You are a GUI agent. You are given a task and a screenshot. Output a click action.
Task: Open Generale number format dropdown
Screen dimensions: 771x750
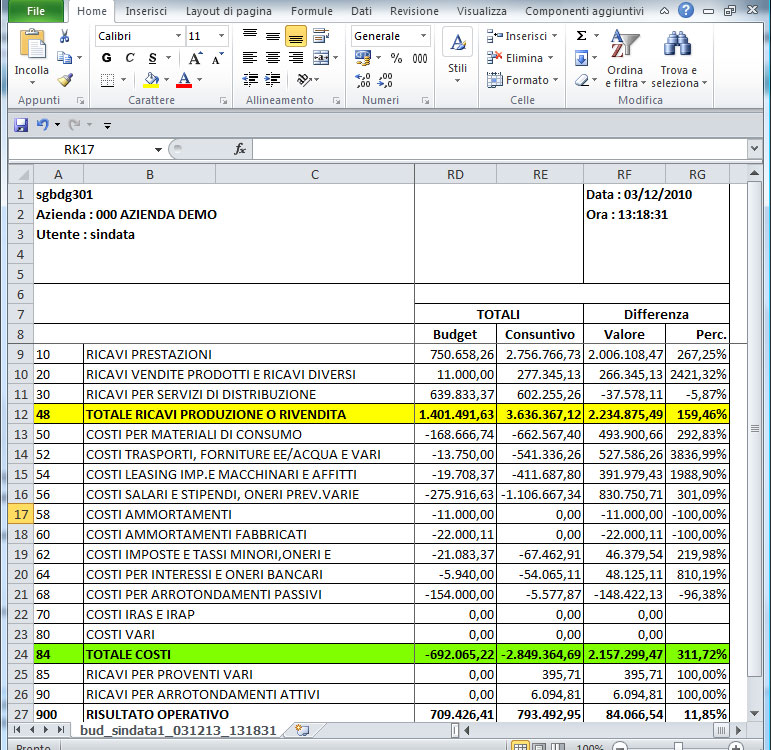(423, 36)
